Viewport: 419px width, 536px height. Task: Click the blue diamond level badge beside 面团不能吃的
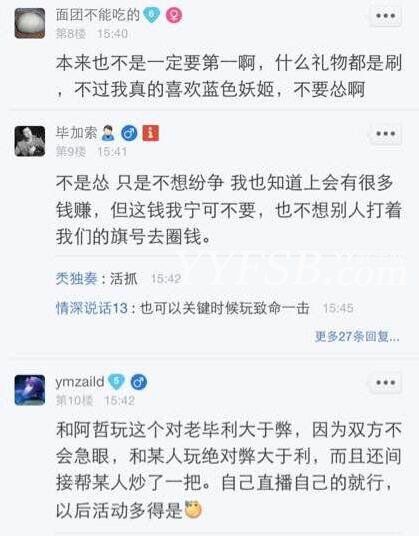click(x=152, y=15)
